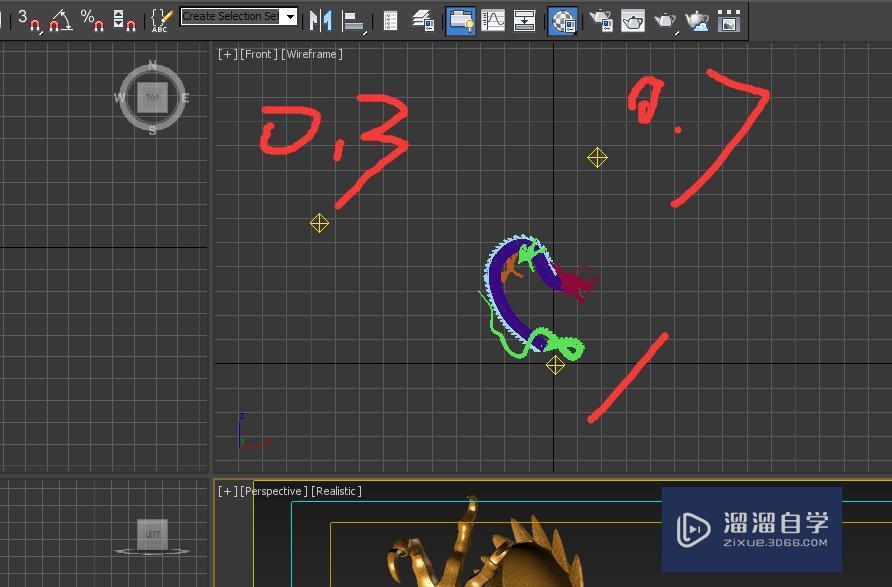Click TOP on the ViewCube
The height and width of the screenshot is (587, 892).
point(152,97)
